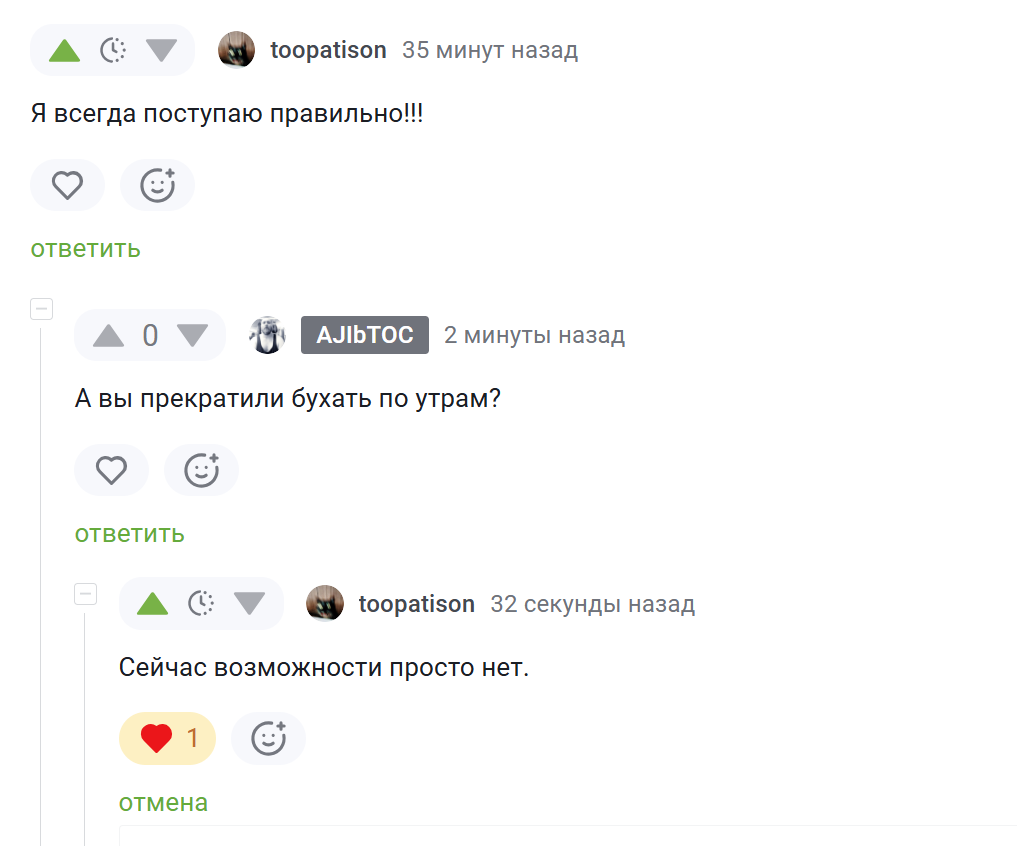This screenshot has width=1017, height=846.
Task: Downvote toopatison's 35-minute-old comment
Action: click(x=161, y=50)
